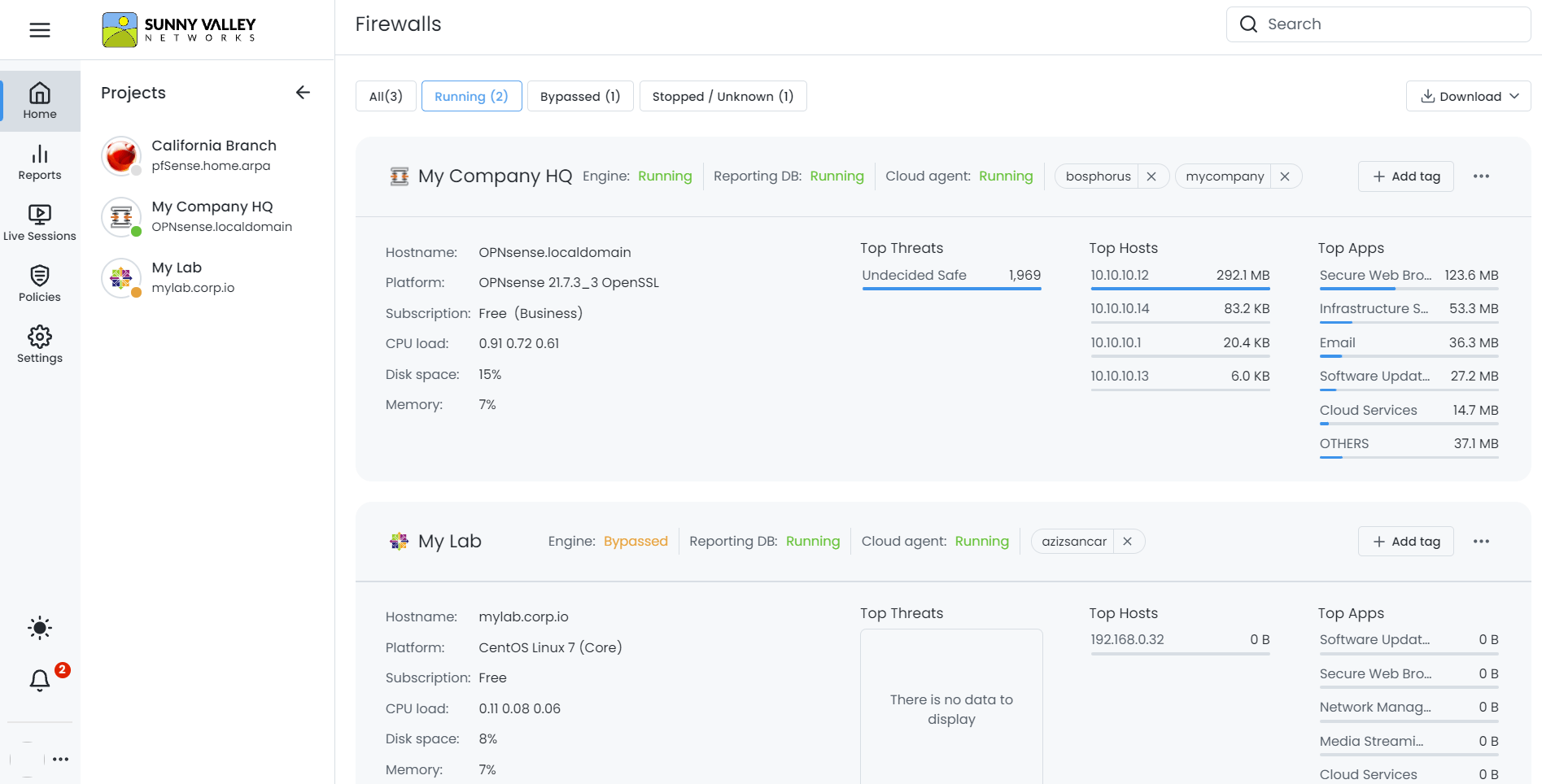
Task: Select Stopped / Unknown (1) tab
Action: [723, 96]
